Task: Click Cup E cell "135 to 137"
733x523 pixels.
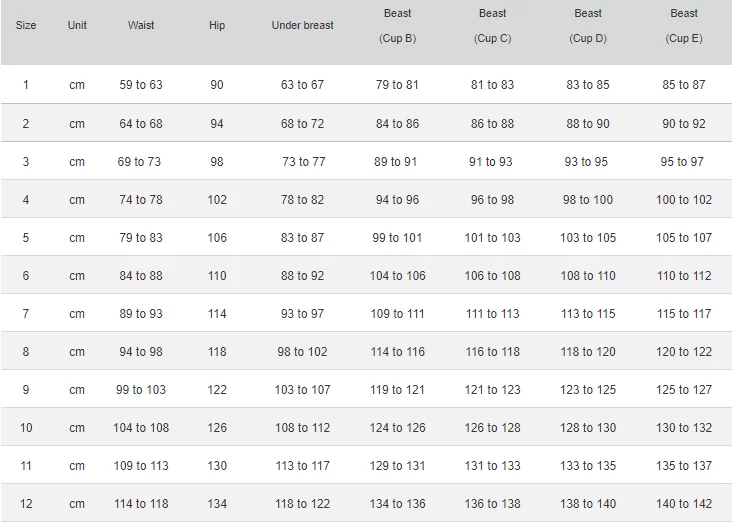Action: 684,466
